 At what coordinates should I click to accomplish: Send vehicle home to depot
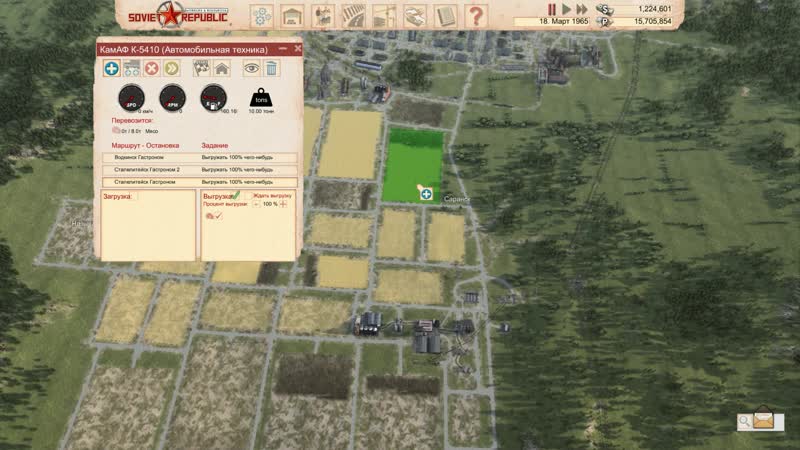coord(222,68)
